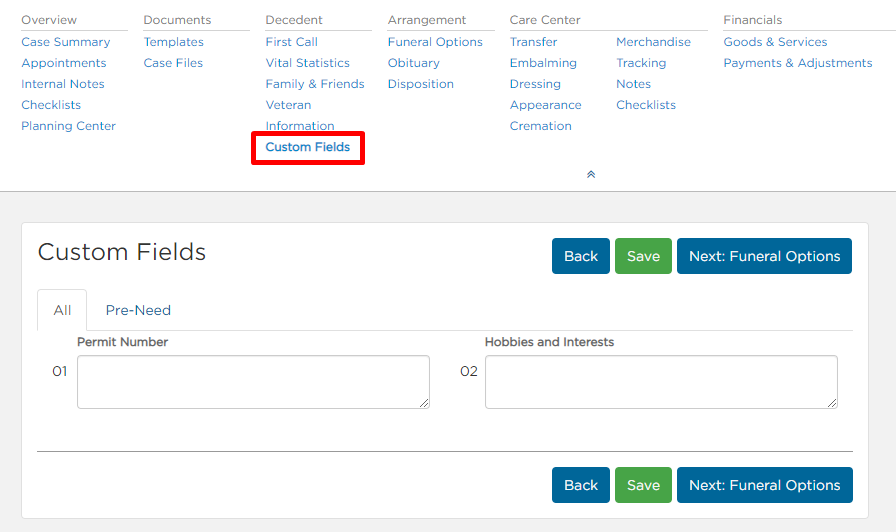This screenshot has height=532, width=896.
Task: Open the Custom Fields link
Action: [x=307, y=147]
